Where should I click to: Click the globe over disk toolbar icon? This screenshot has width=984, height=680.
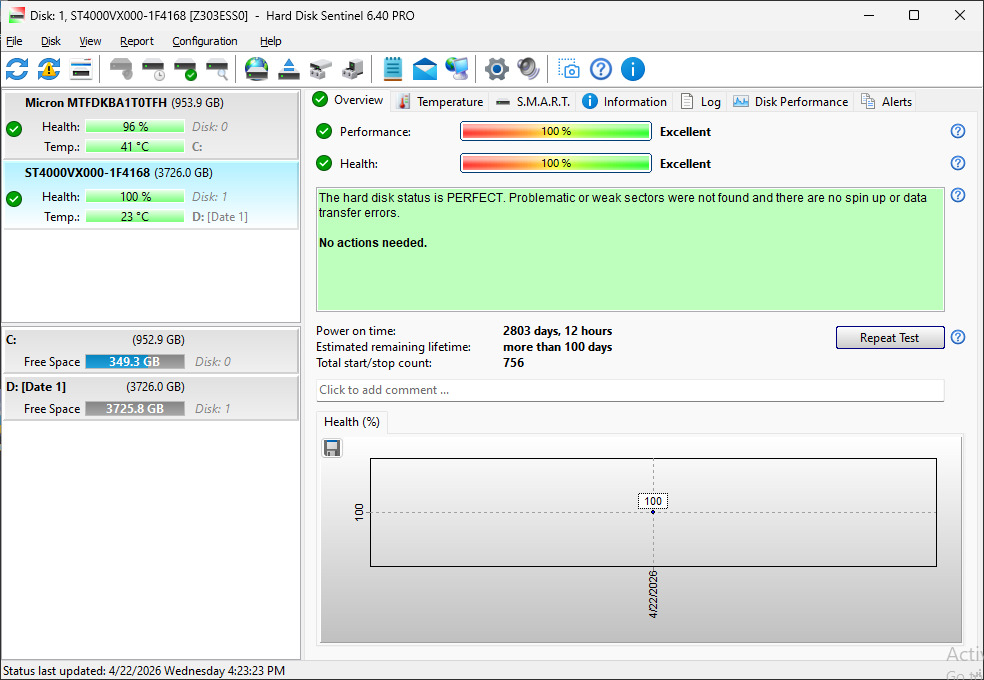(257, 69)
